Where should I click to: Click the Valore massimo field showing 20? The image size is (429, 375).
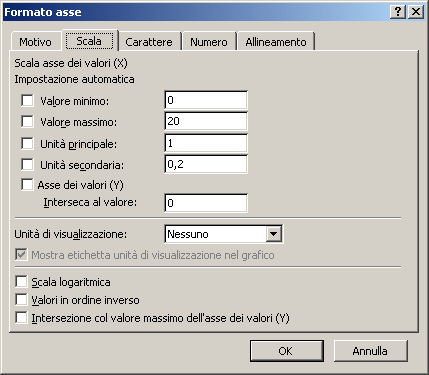click(206, 121)
